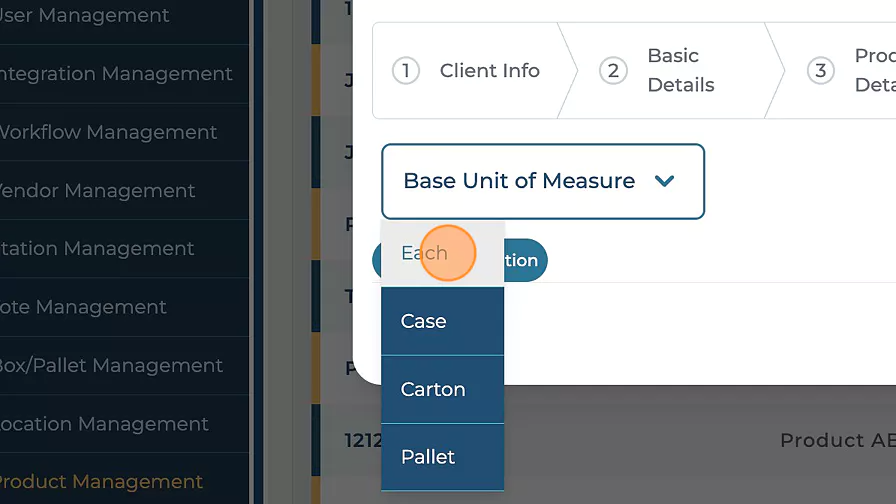Collapse dropdown using the chevron arrow
Viewport: 896px width, 504px height.
click(x=664, y=181)
